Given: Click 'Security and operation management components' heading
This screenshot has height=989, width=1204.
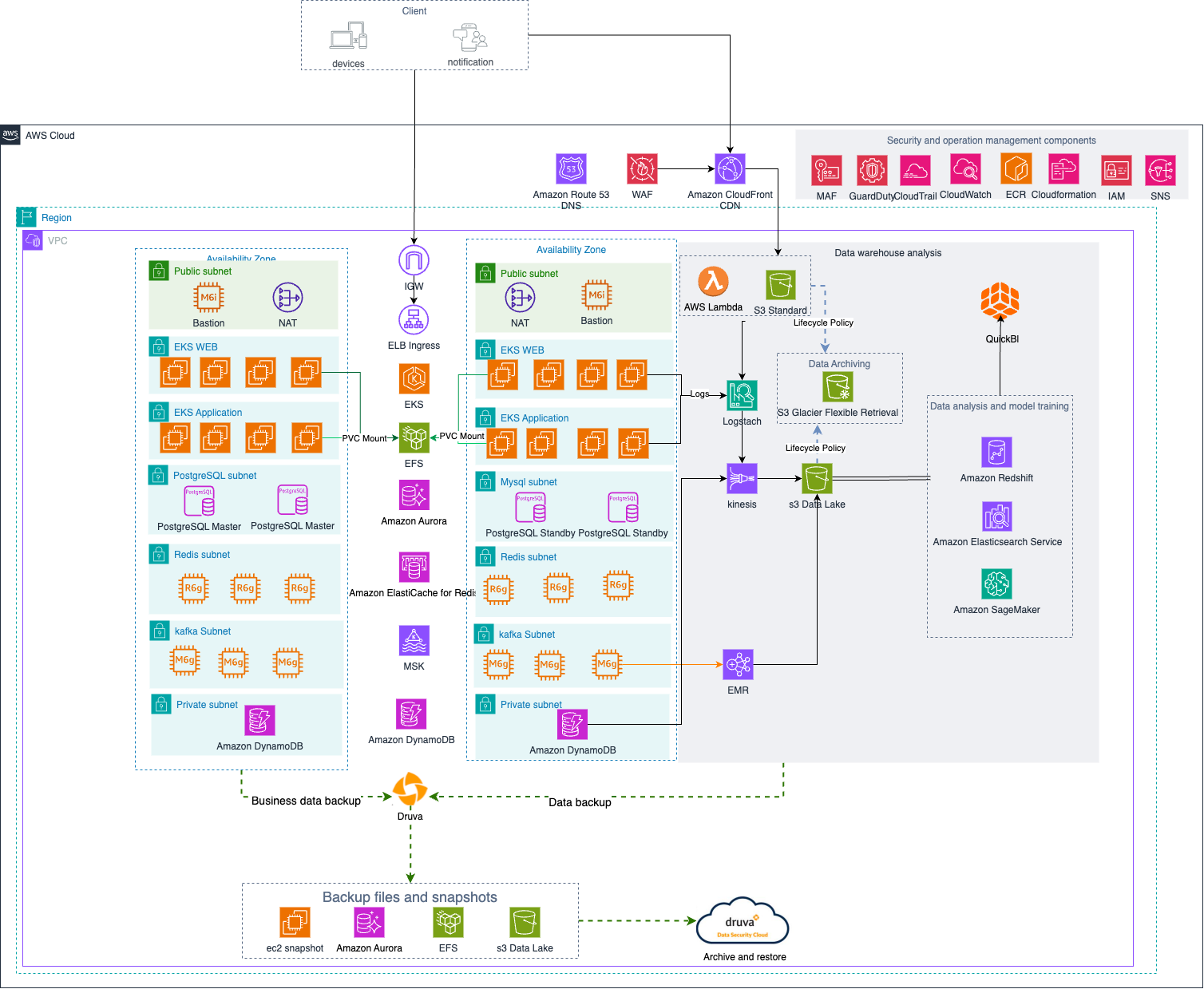Looking at the screenshot, I should (x=991, y=140).
